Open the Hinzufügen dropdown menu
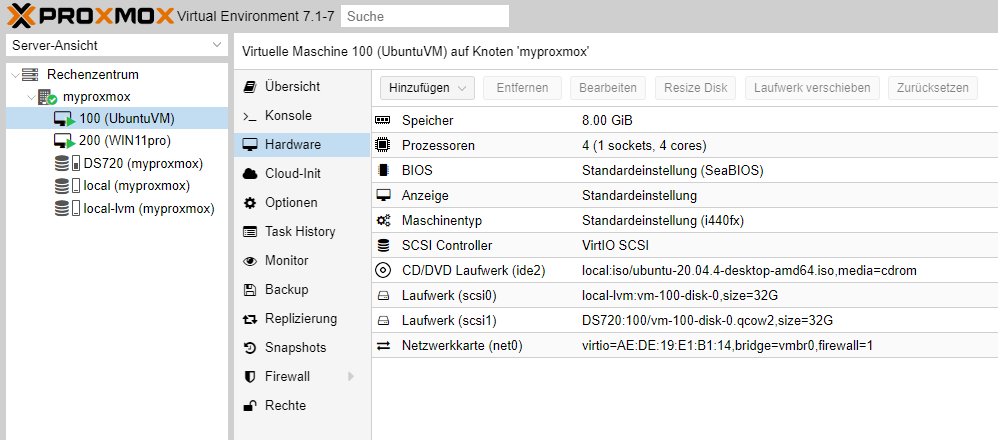998x440 pixels. (x=426, y=88)
